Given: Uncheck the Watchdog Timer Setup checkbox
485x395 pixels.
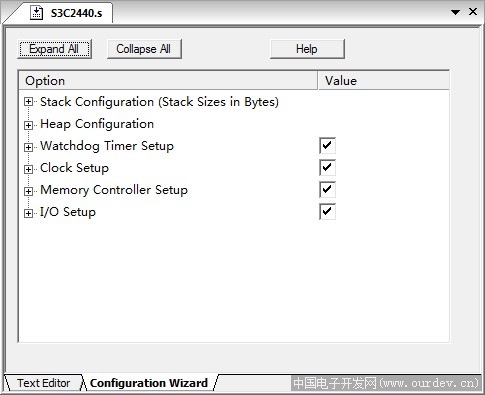Looking at the screenshot, I should pyautogui.click(x=327, y=146).
